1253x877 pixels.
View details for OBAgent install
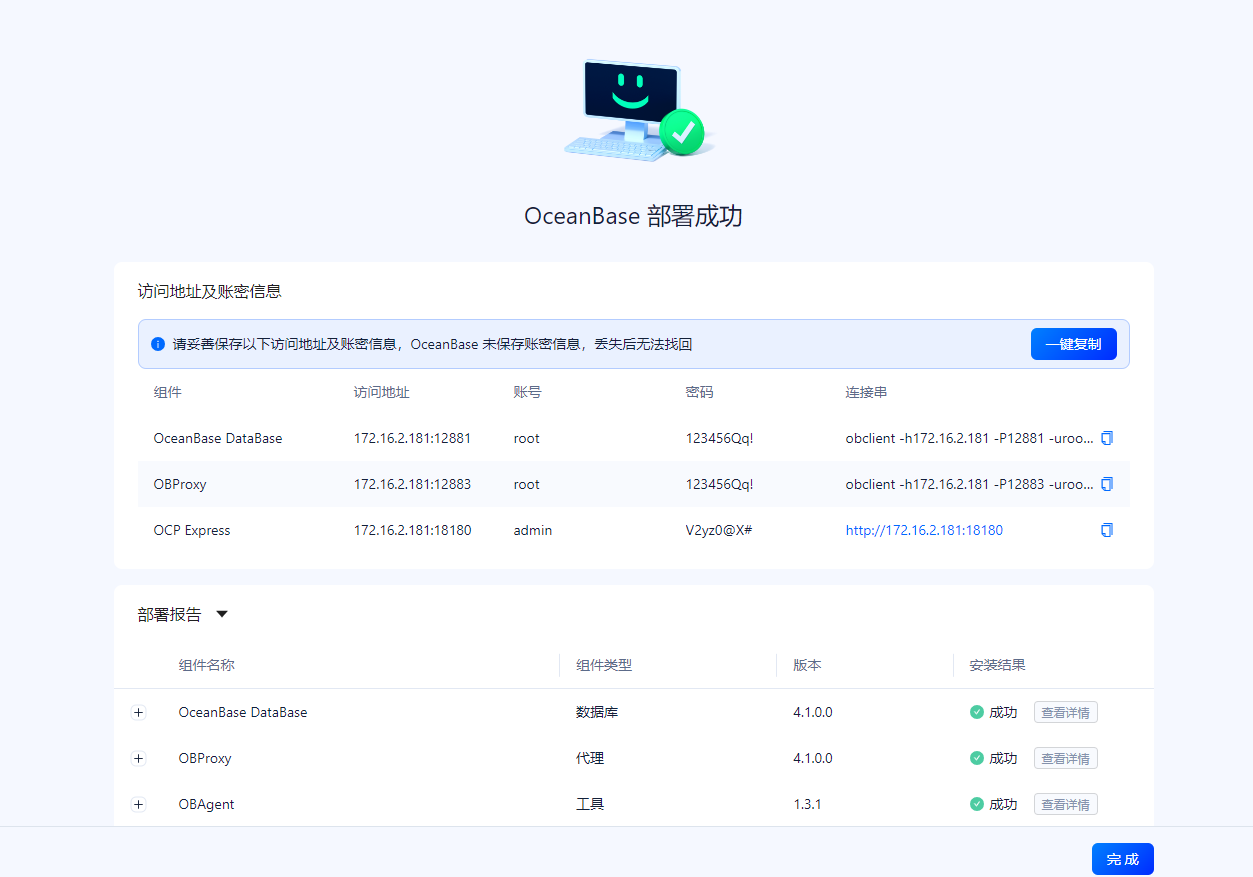tap(1066, 804)
